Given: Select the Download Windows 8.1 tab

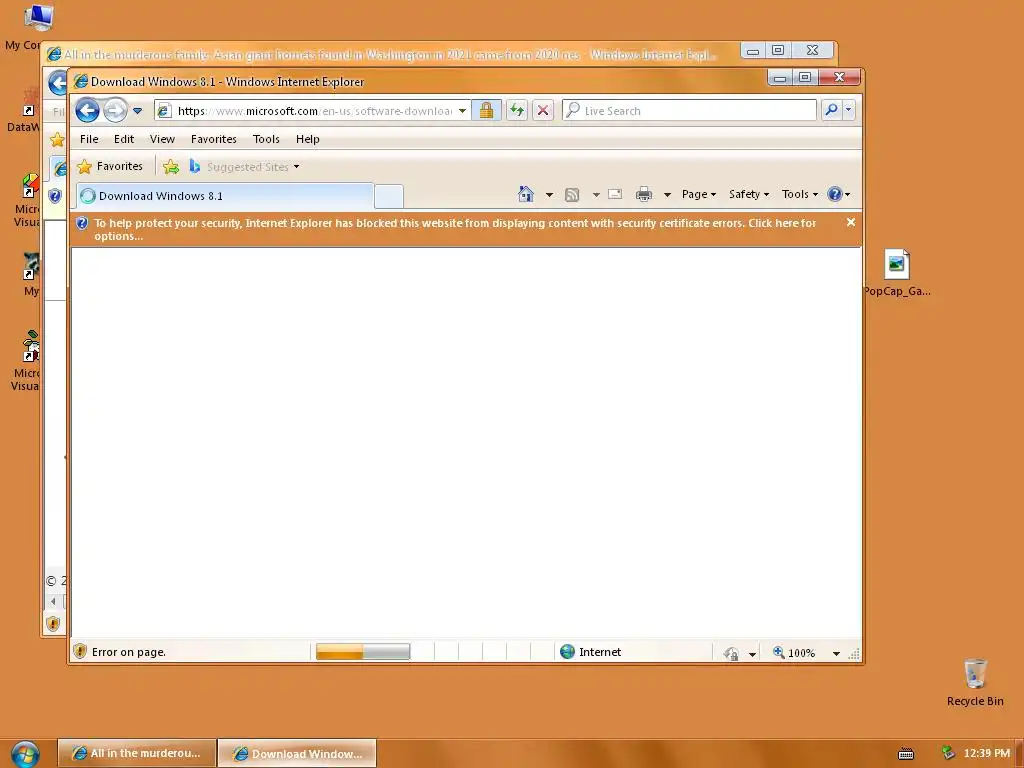Looking at the screenshot, I should tap(225, 196).
